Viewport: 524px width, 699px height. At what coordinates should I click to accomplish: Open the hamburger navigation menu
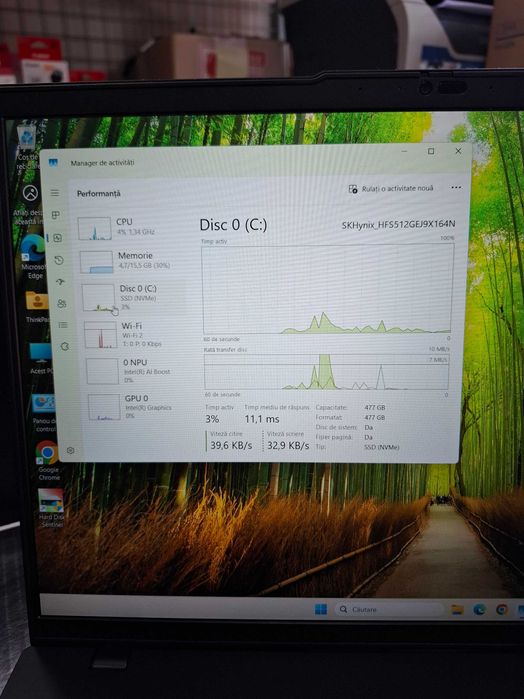tap(55, 193)
